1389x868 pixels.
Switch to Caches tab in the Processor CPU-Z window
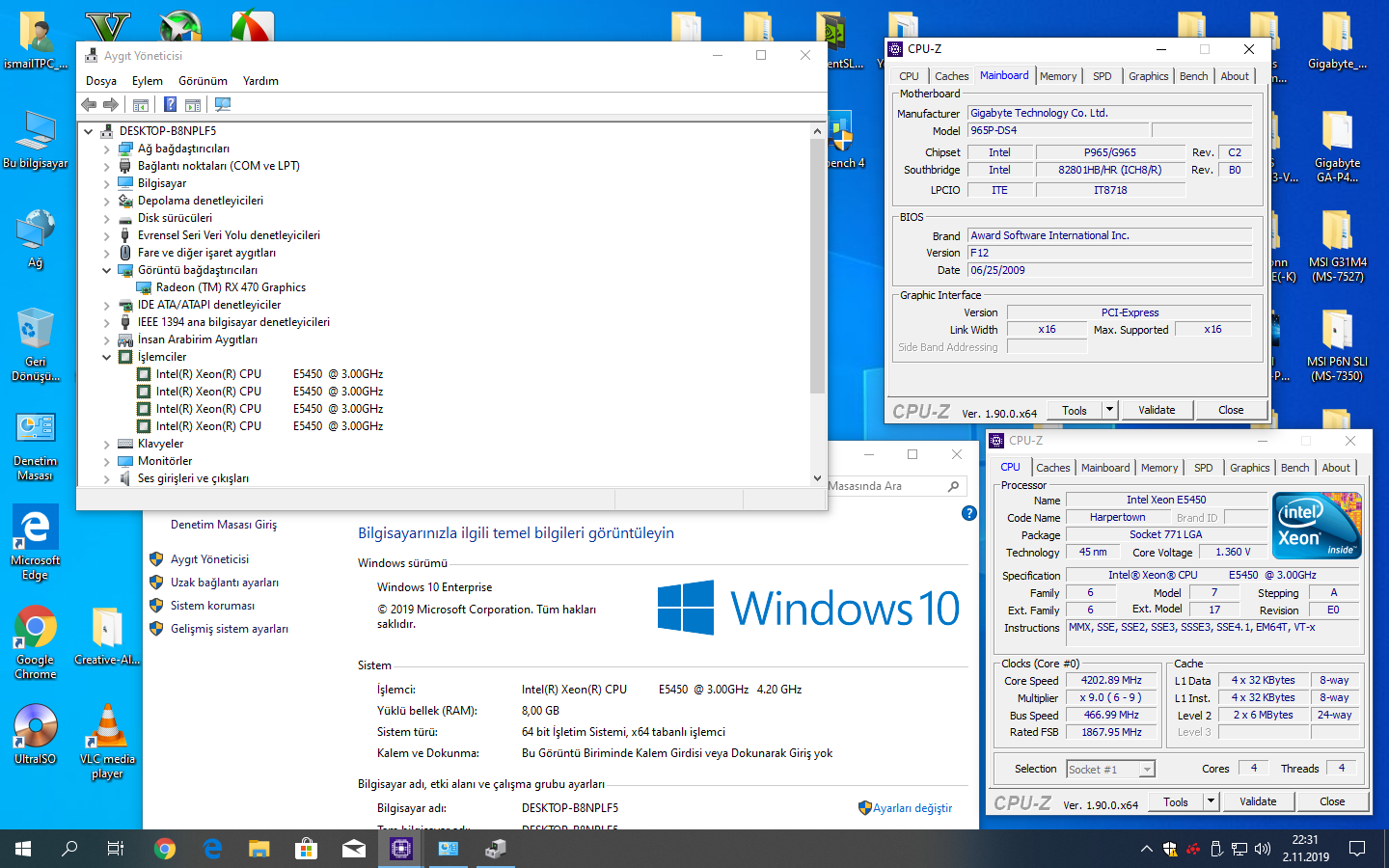click(1053, 468)
